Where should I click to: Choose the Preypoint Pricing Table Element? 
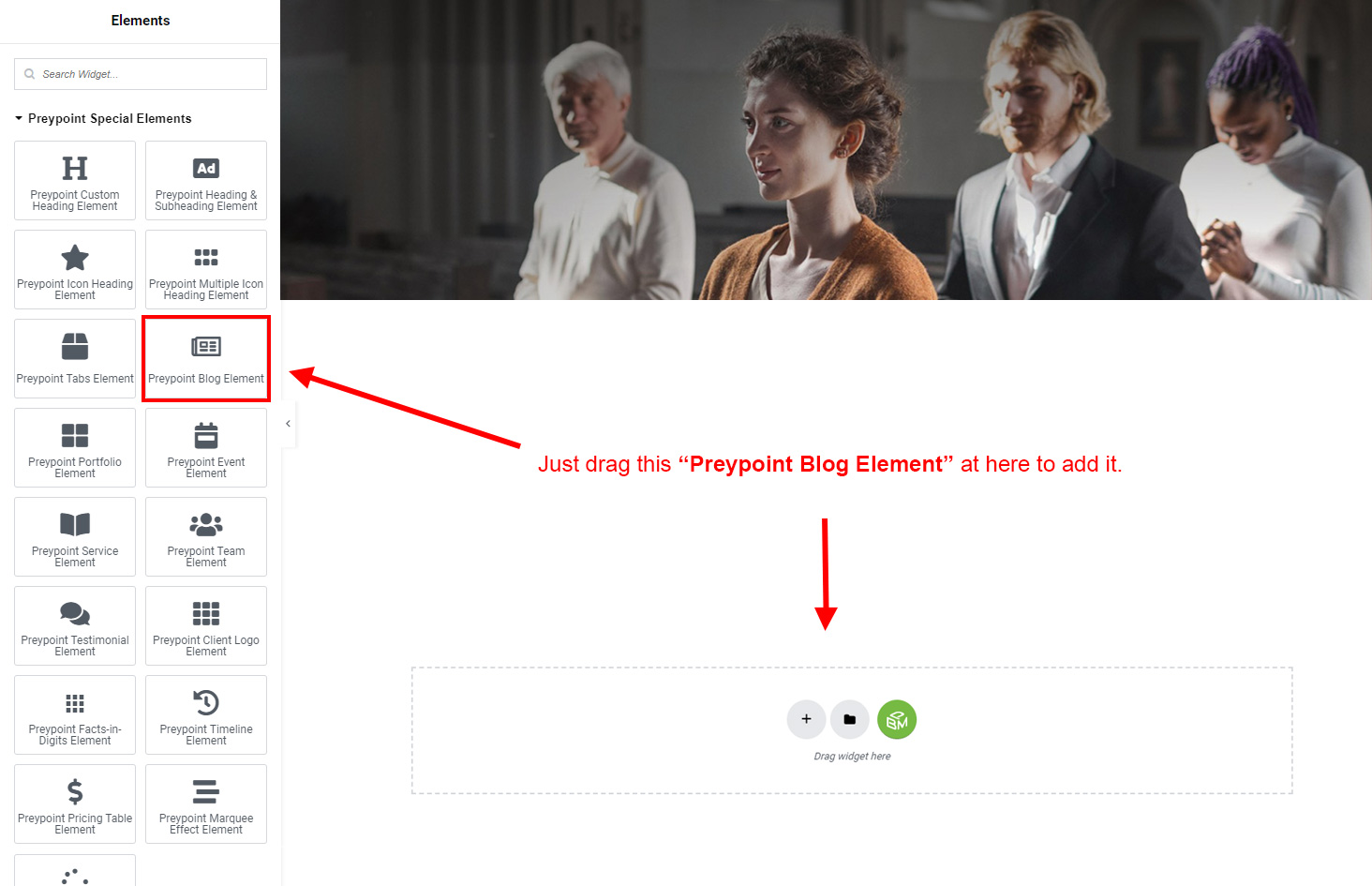click(75, 803)
